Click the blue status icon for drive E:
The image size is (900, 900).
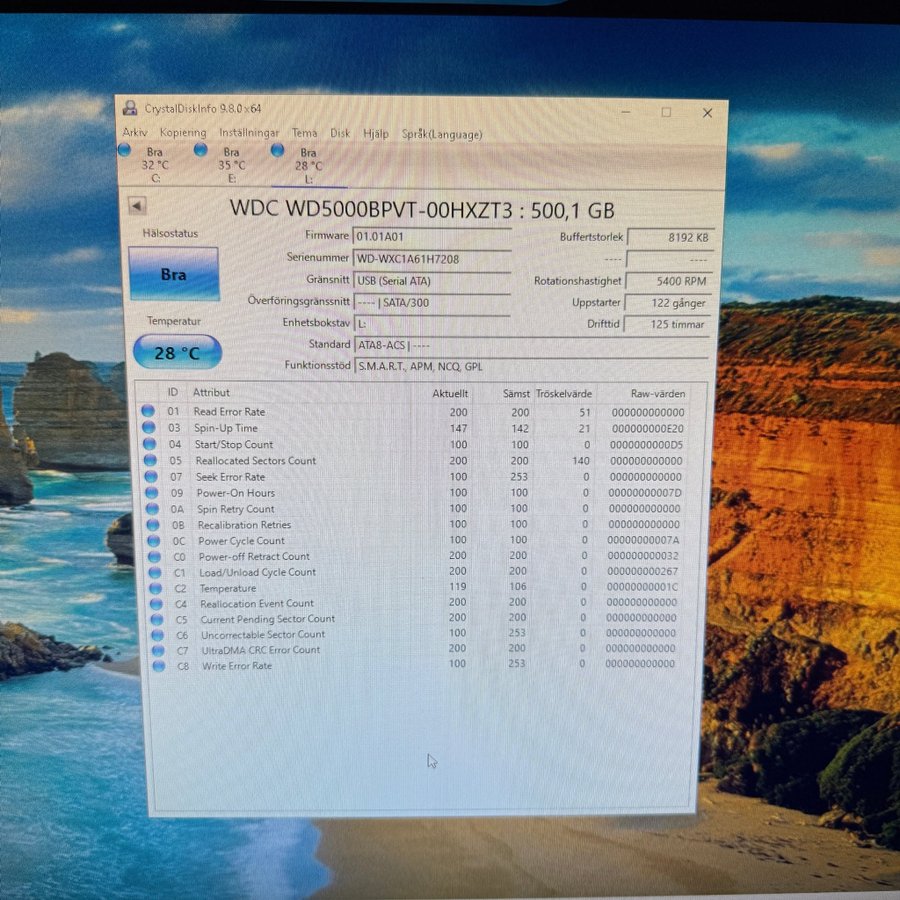(x=201, y=150)
